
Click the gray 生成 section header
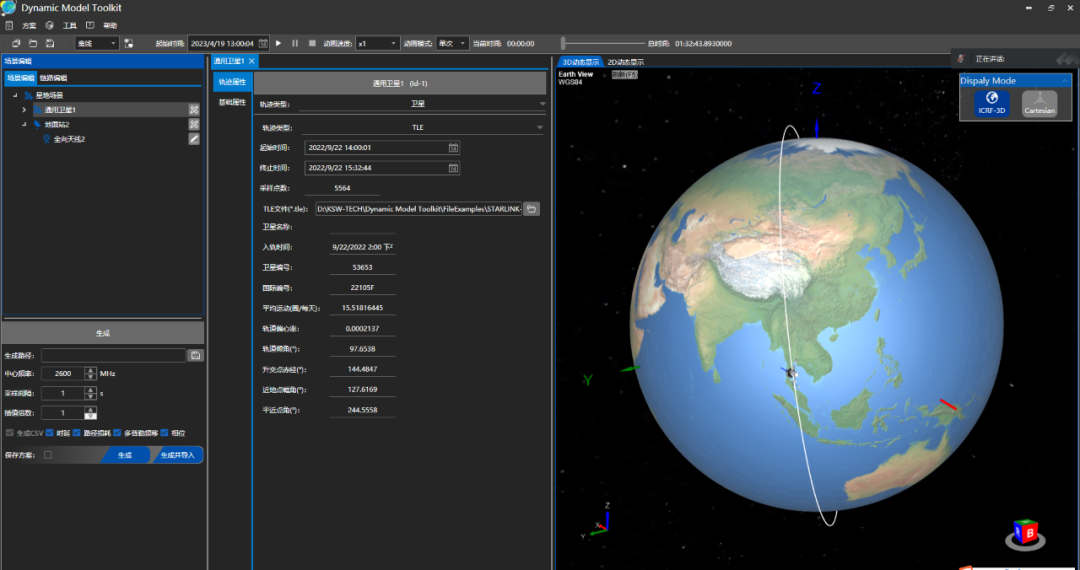(103, 333)
